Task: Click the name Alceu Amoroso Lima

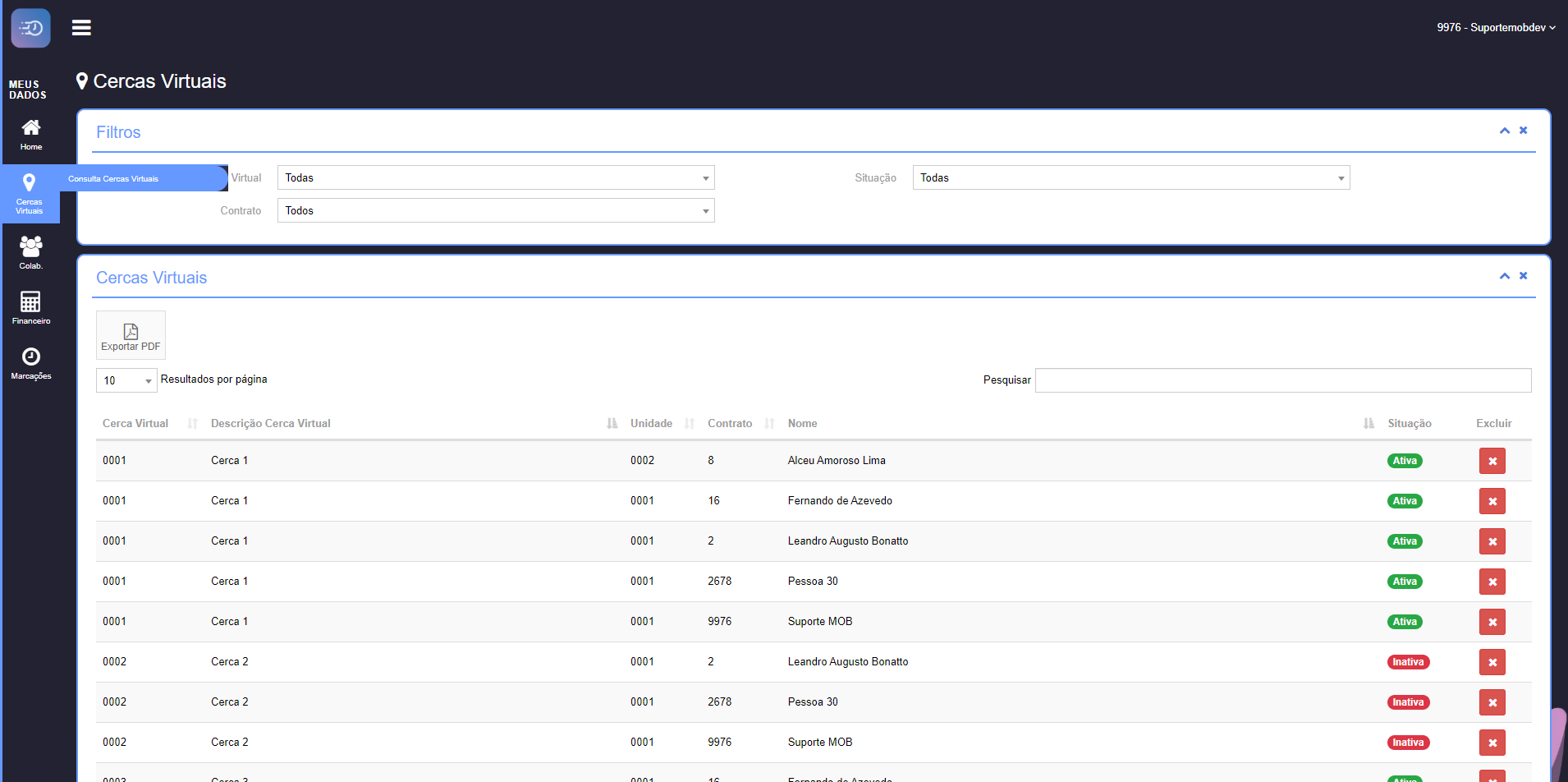Action: (837, 461)
